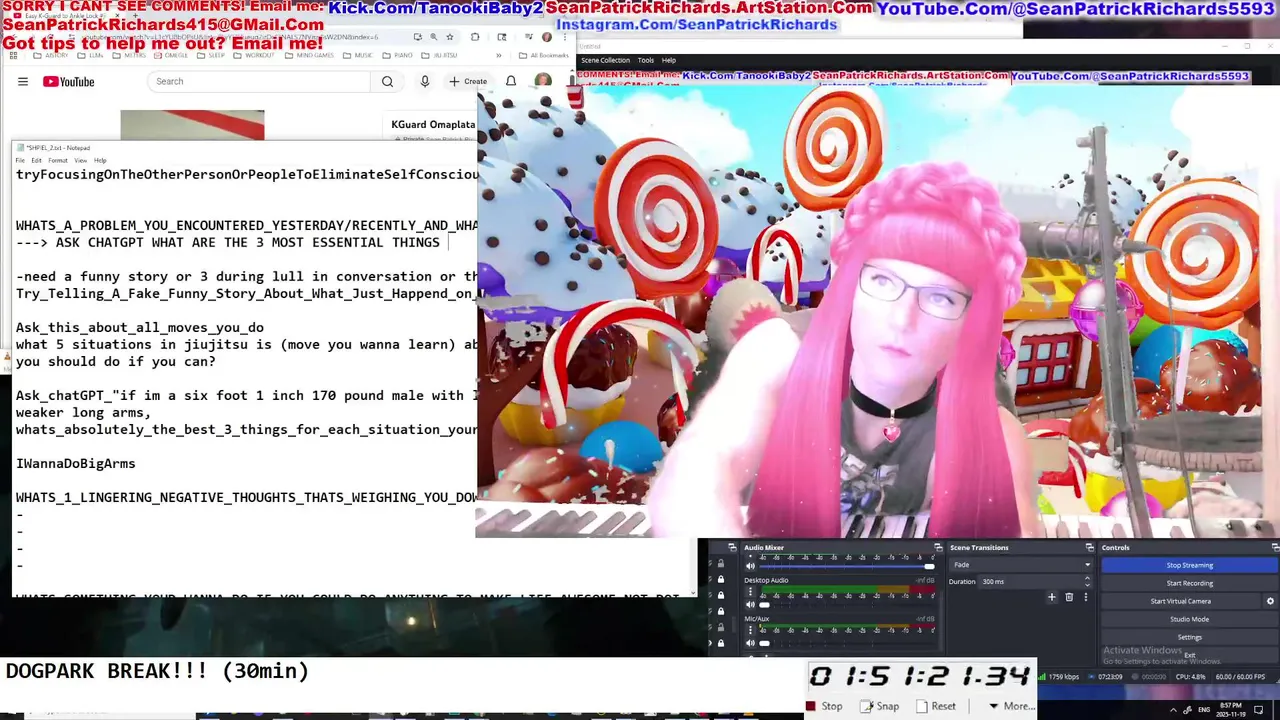Pop out the Scene Transitions dock icon
The image size is (1280, 720).
tap(1090, 547)
